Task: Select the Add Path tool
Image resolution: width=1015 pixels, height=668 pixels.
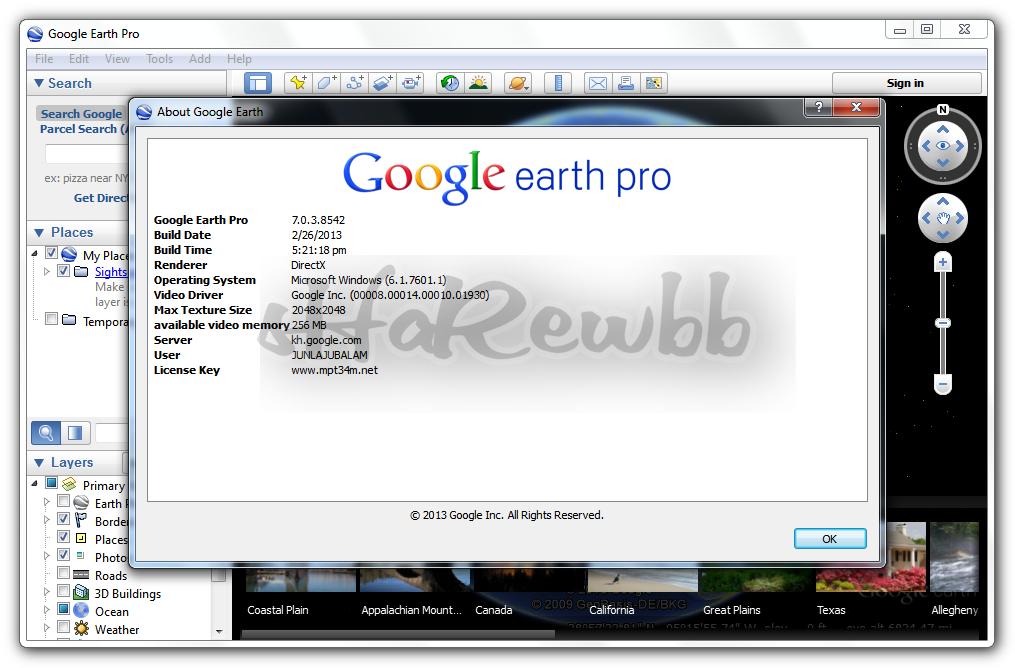Action: pyautogui.click(x=354, y=83)
